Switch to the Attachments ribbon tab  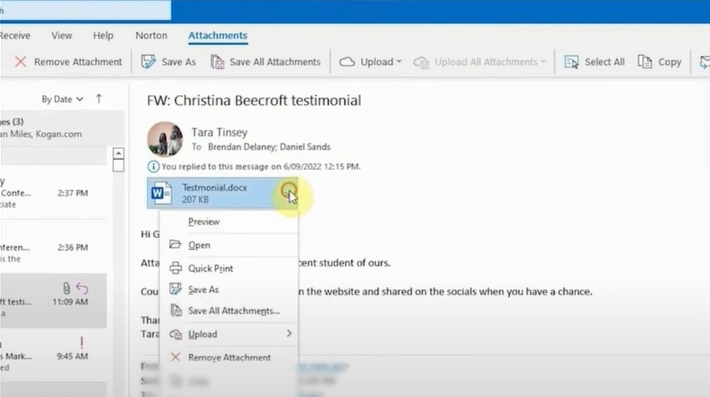(x=218, y=35)
